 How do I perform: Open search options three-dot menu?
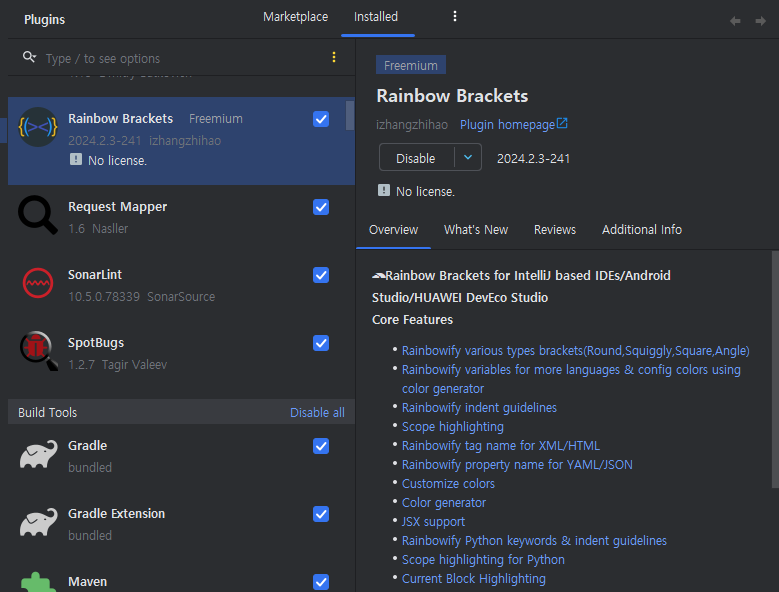click(334, 57)
